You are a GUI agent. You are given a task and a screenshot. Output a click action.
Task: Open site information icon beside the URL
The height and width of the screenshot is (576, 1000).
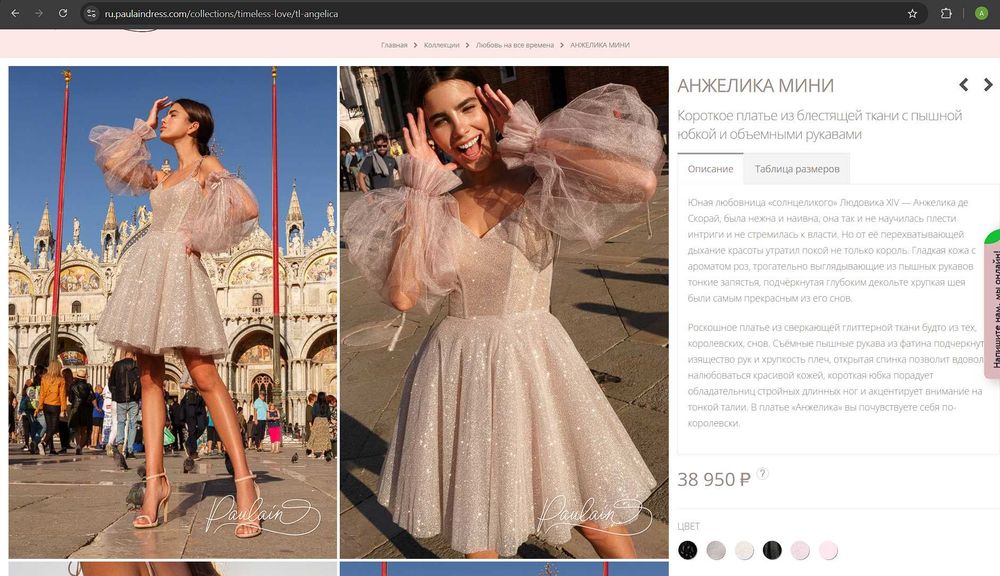click(x=91, y=13)
